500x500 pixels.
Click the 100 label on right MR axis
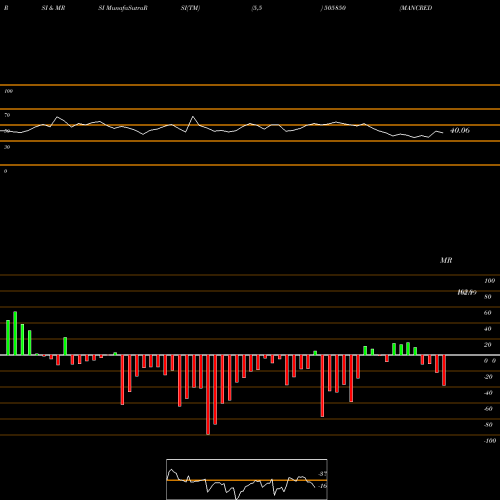[490, 281]
